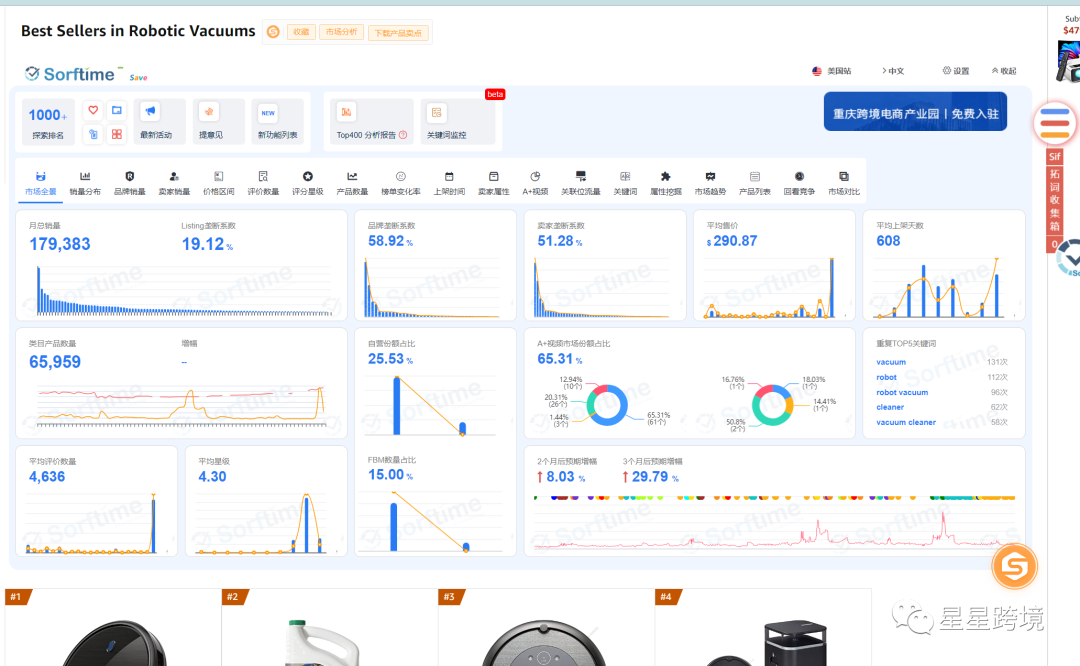Open 设置 settings gear
This screenshot has height=666, width=1080.
(956, 71)
